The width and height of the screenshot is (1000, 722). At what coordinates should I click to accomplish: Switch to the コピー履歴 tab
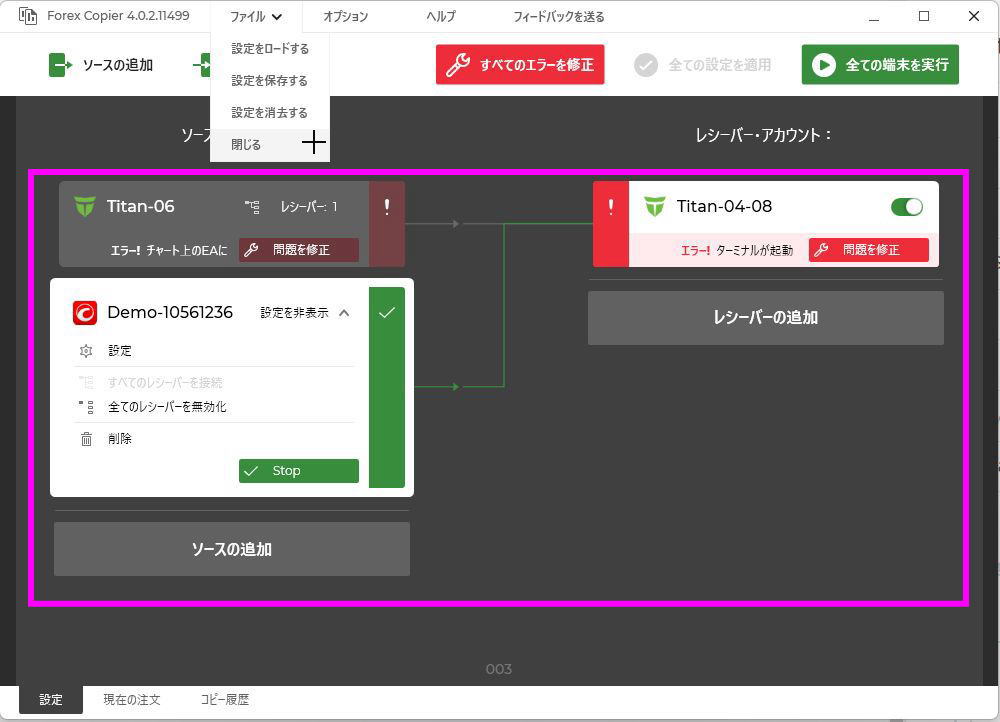click(x=225, y=699)
